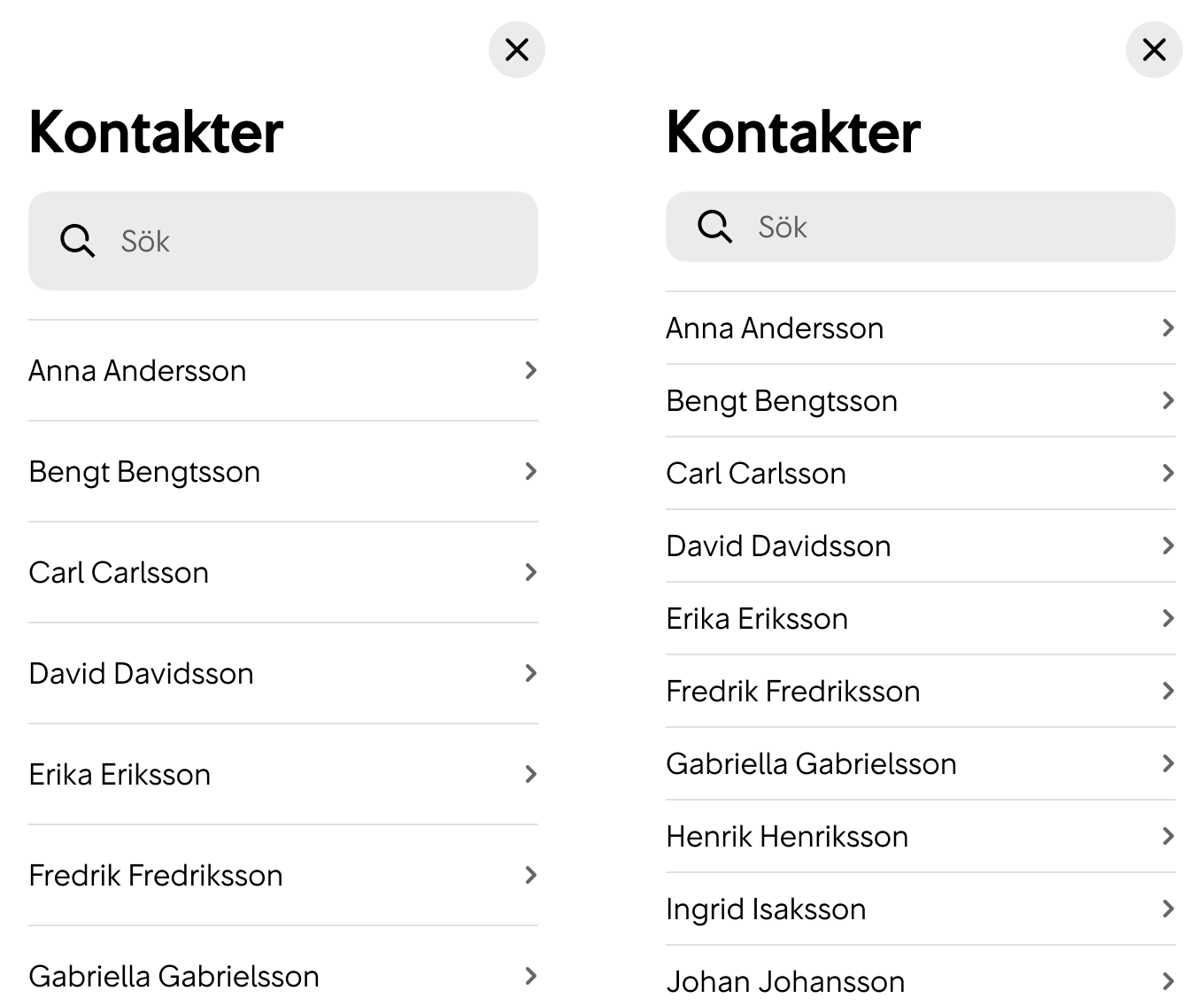
Task: Click the close X icon on the right panel
Action: pos(1154,50)
